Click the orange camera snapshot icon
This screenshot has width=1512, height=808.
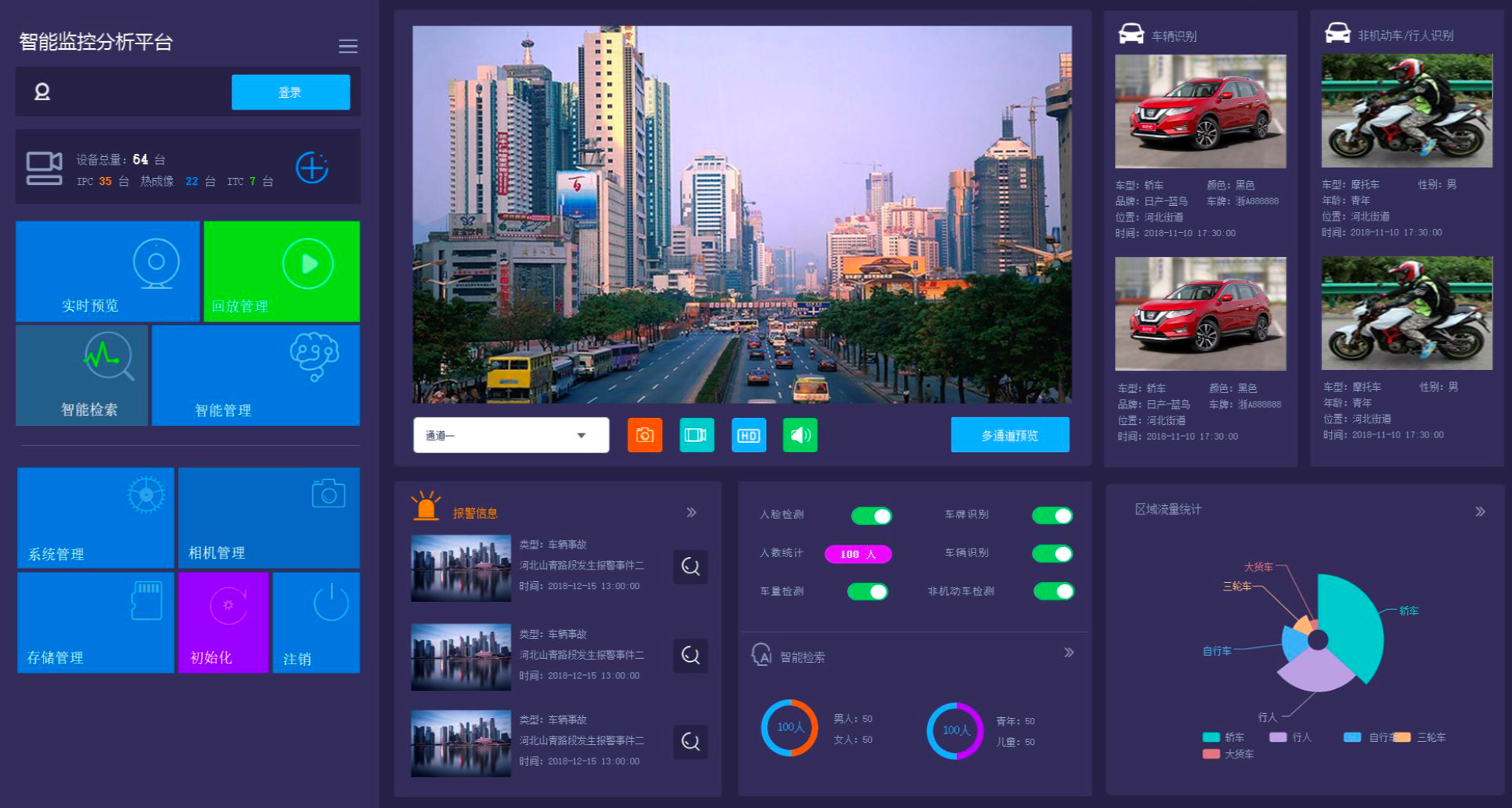644,435
